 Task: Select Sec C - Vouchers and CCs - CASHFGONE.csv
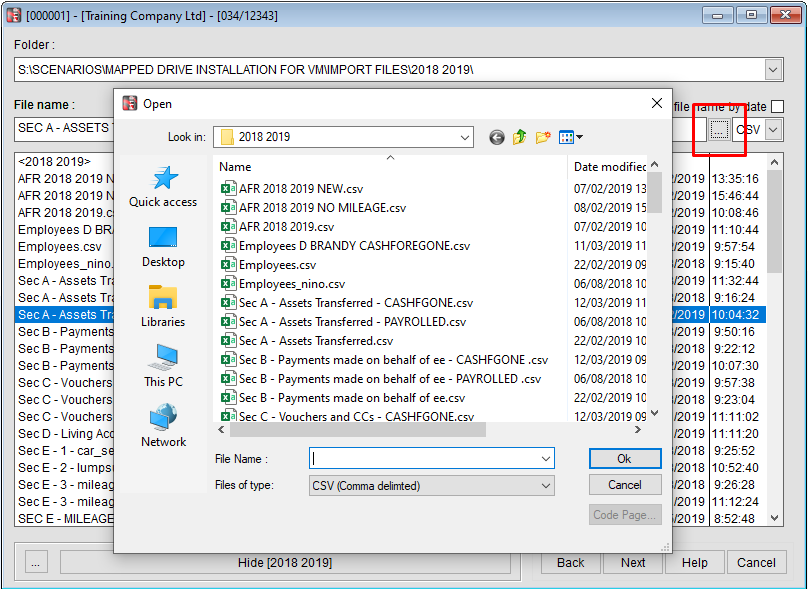coord(347,416)
